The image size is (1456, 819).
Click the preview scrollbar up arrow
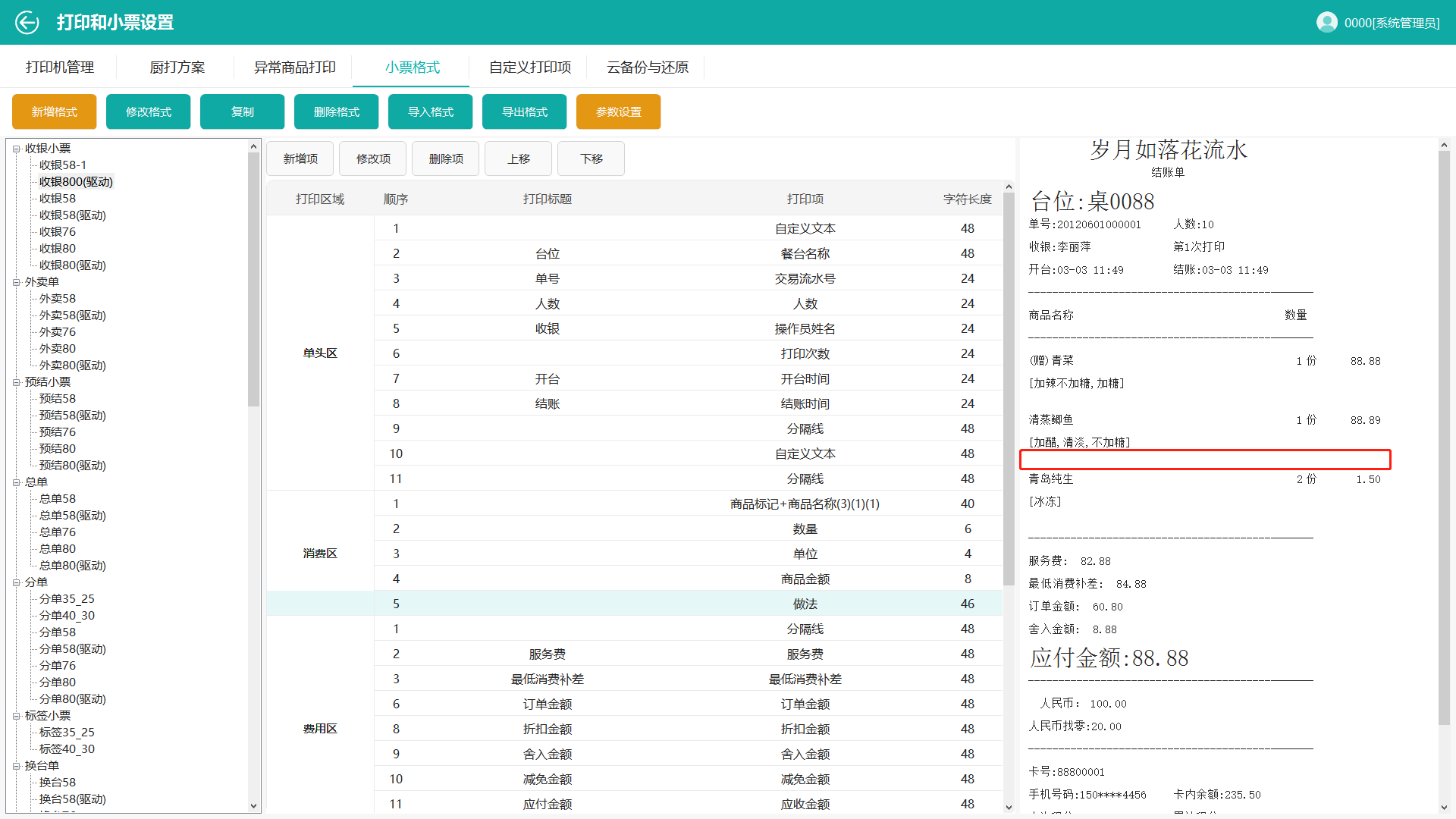pos(1444,145)
